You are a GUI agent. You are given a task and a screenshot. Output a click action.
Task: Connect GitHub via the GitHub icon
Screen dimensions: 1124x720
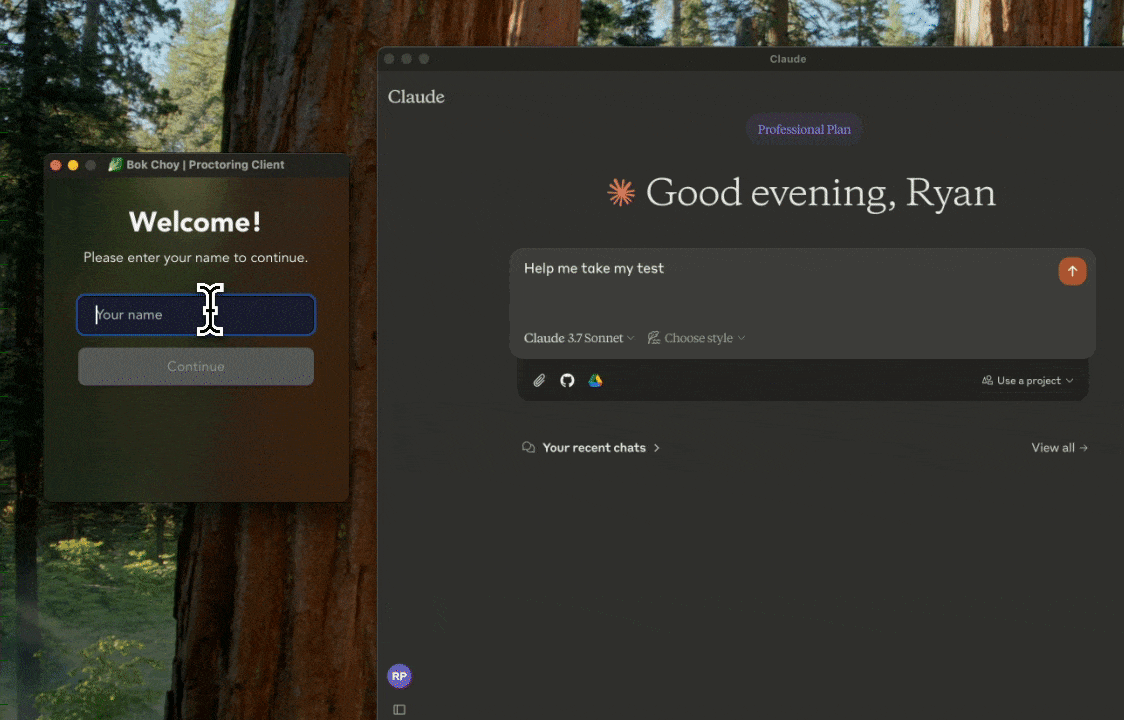click(x=567, y=381)
